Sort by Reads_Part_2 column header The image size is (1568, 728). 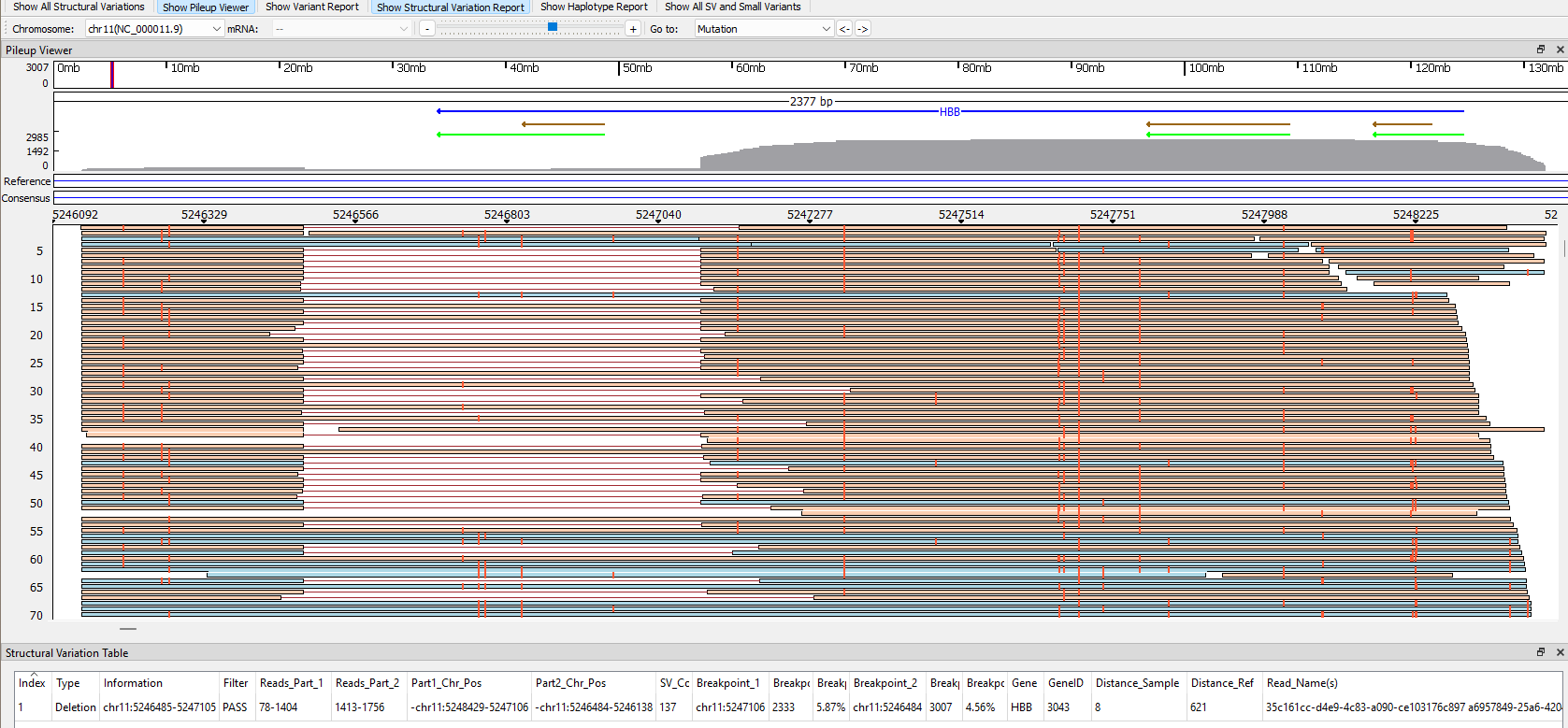tap(368, 683)
